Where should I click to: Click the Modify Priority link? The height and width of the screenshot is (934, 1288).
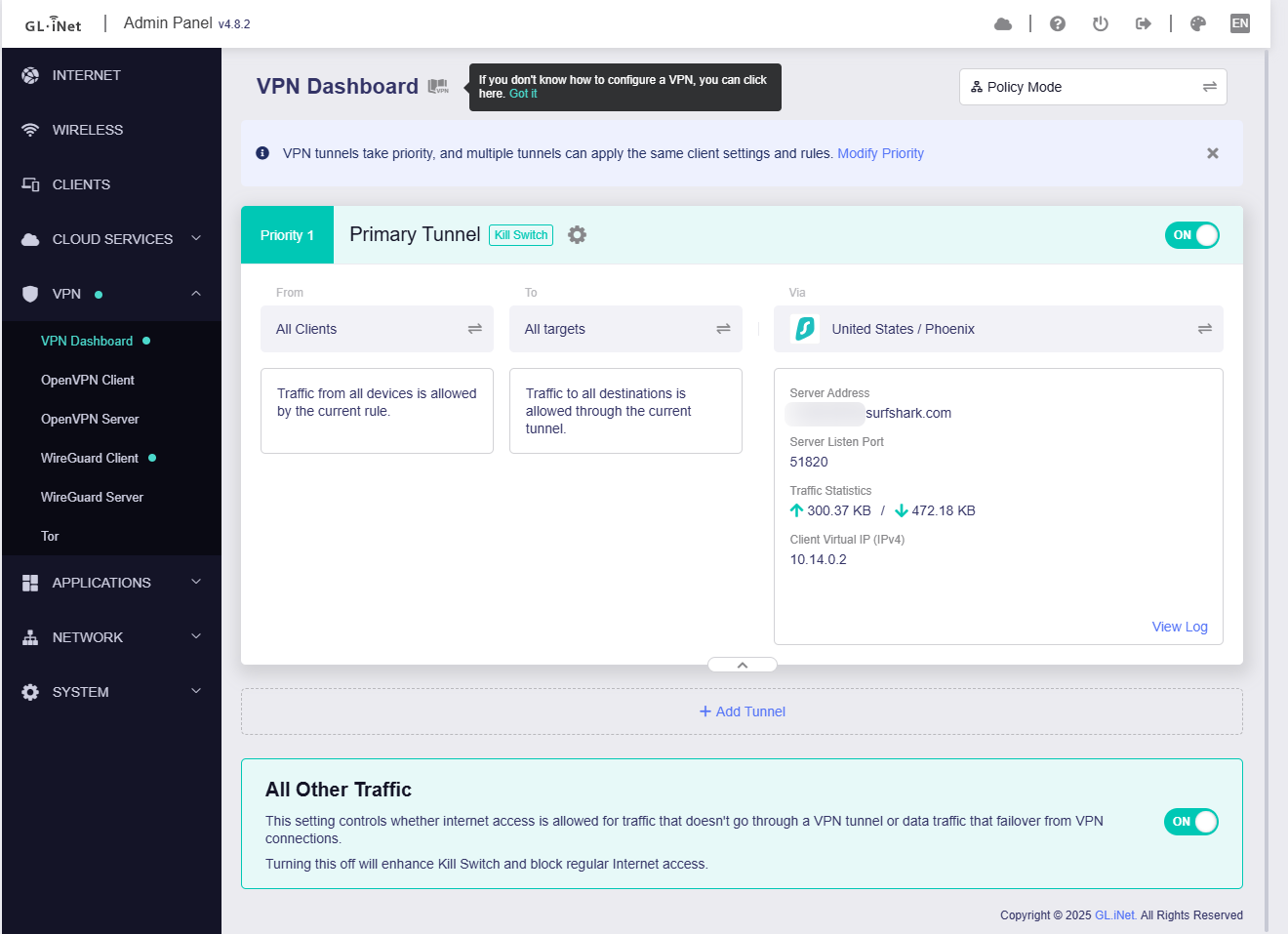[x=880, y=153]
